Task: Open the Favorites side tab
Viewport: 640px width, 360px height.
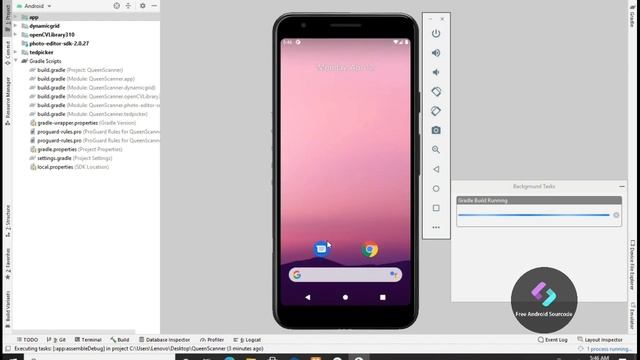Action: (8, 264)
